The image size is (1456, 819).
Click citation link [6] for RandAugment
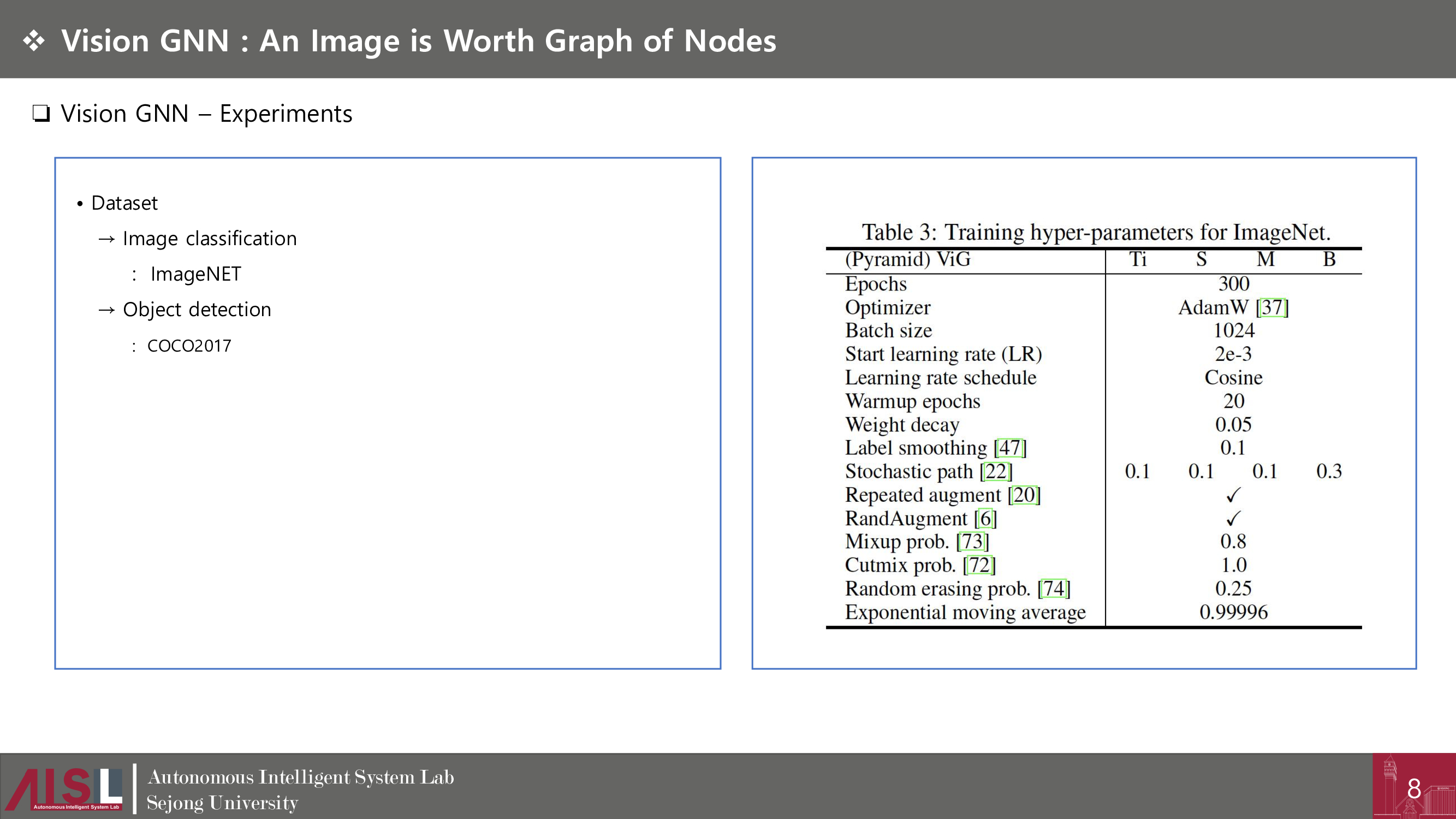[985, 518]
